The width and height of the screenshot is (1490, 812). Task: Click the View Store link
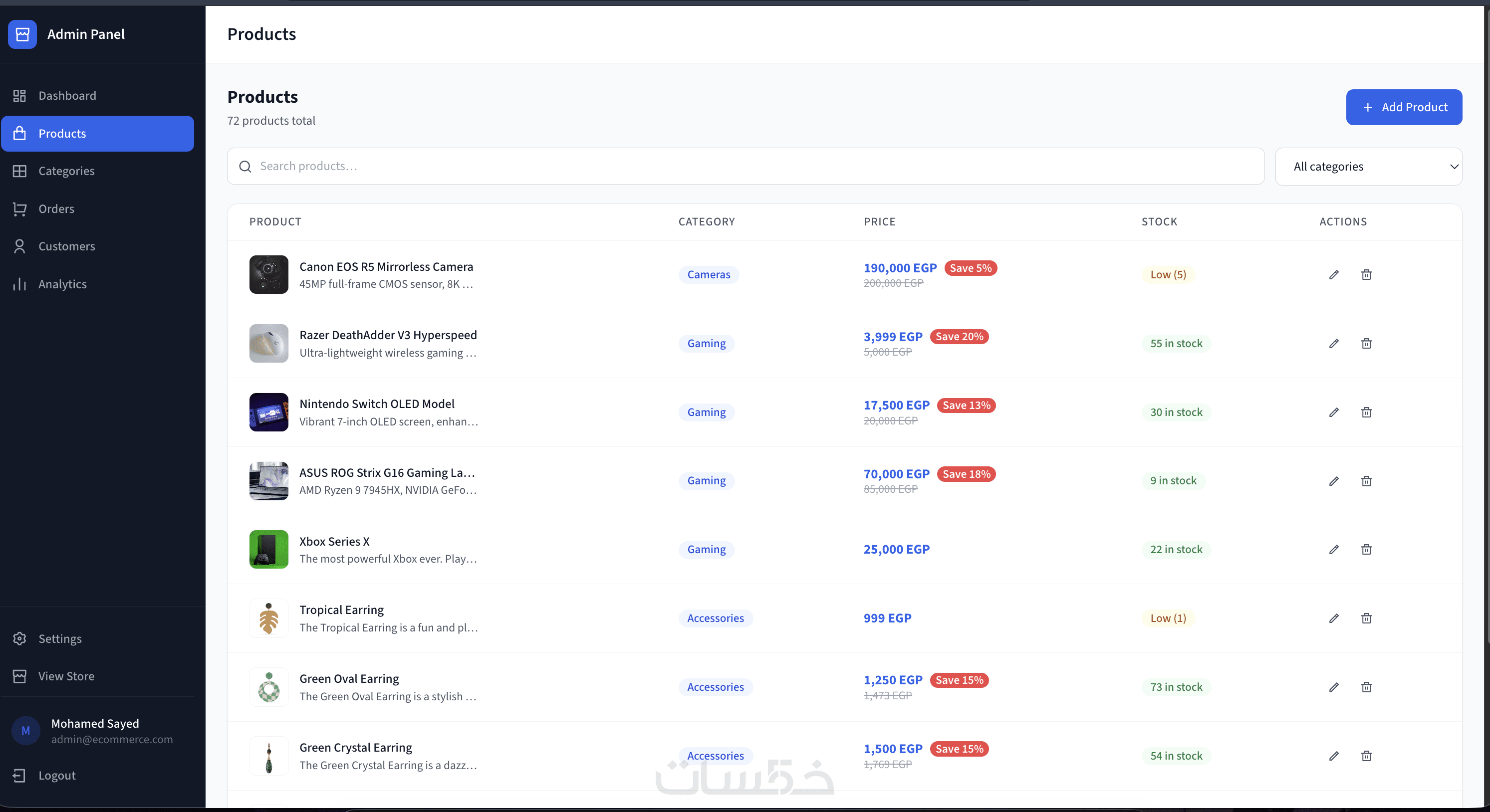pos(97,676)
